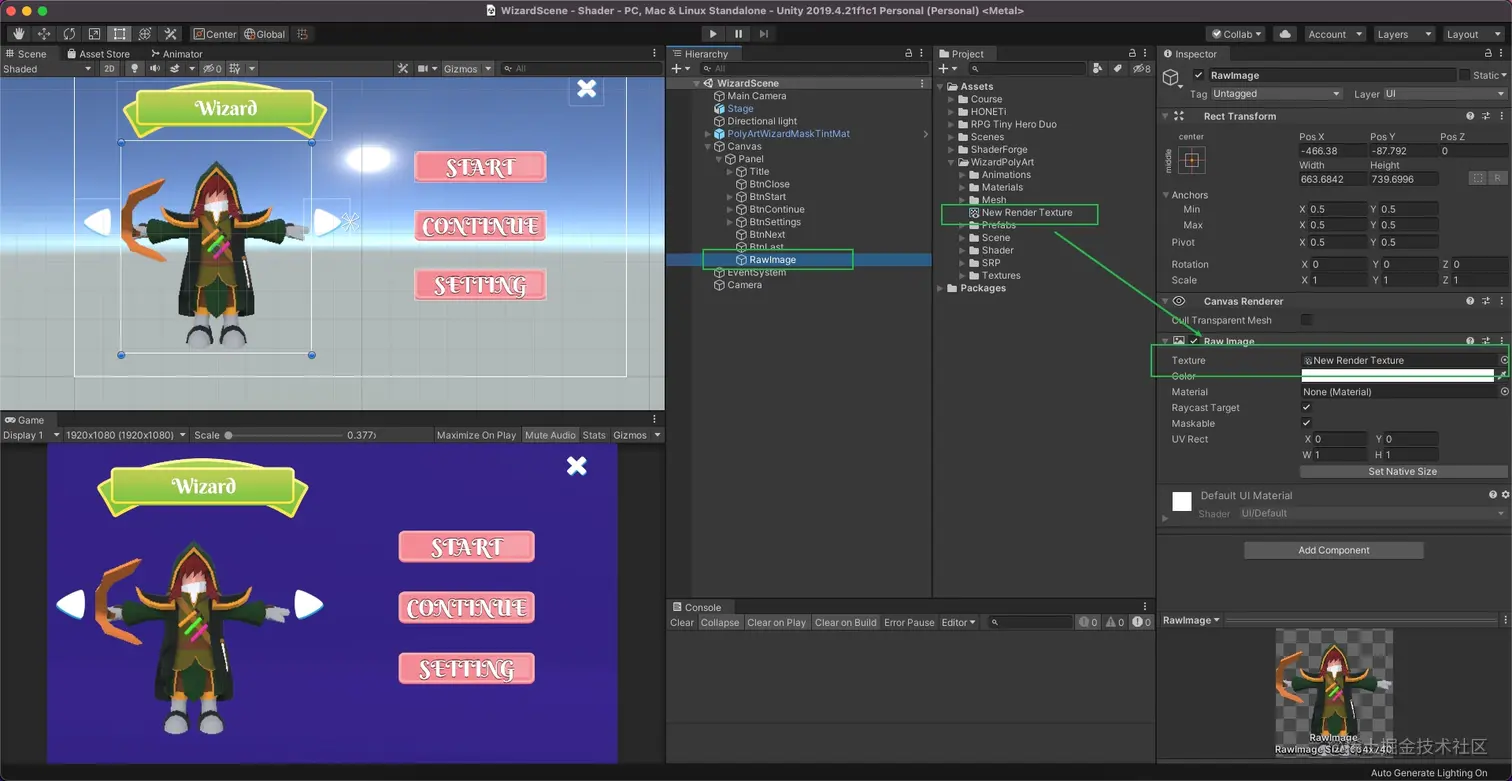Toggle Cull Transparent Mesh checkbox

tap(1306, 320)
